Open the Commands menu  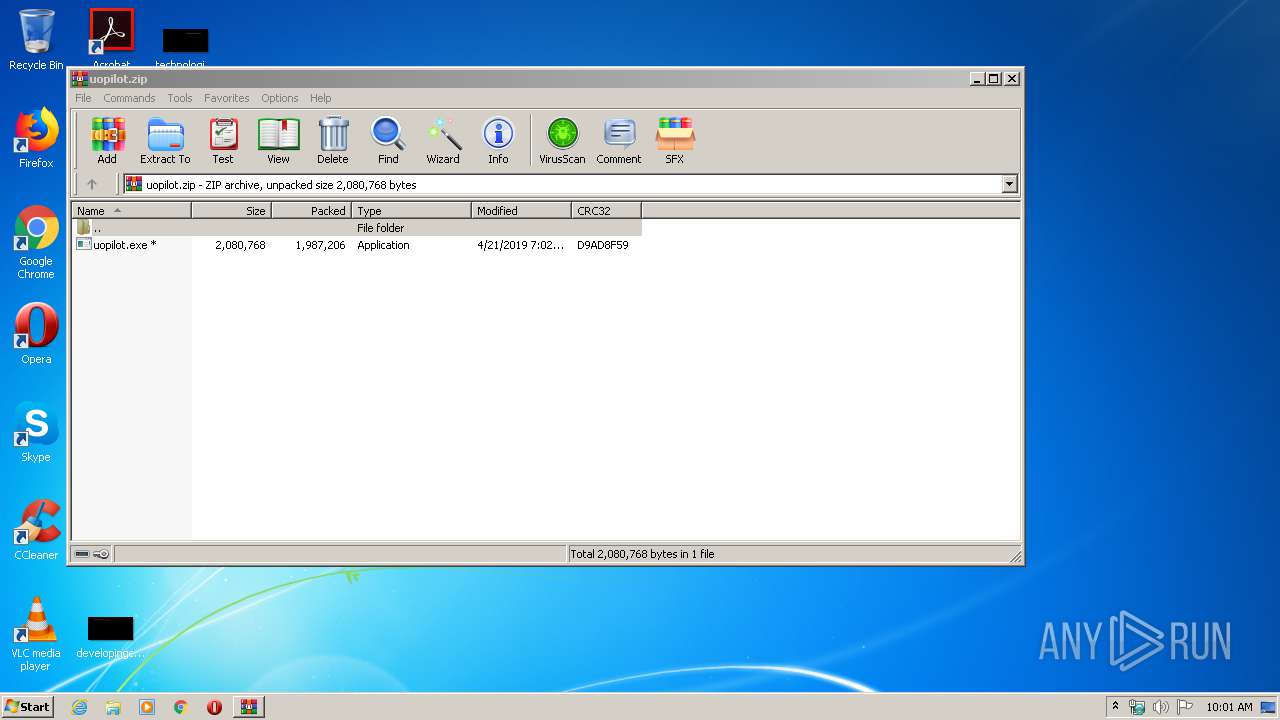pos(129,98)
